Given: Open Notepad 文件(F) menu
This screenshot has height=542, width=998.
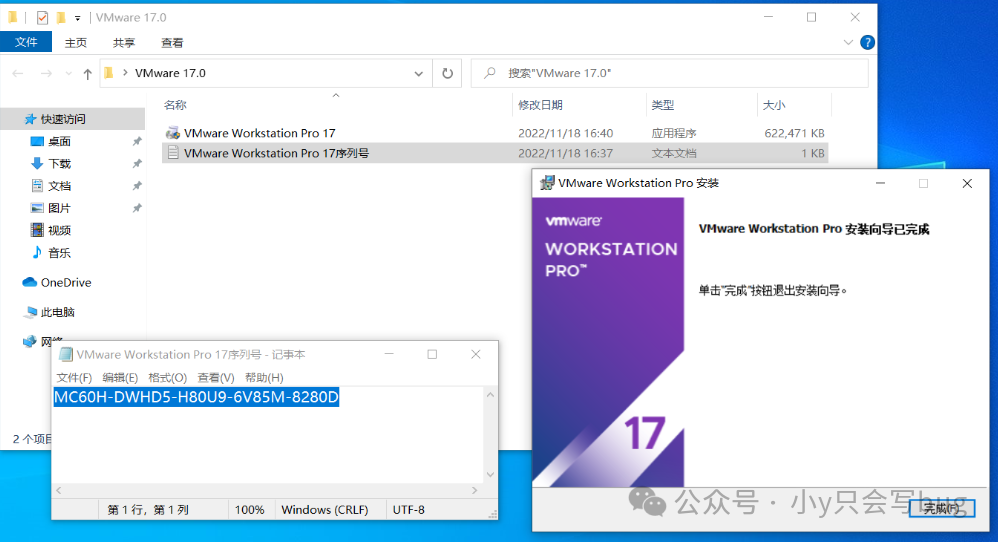Looking at the screenshot, I should (x=74, y=378).
